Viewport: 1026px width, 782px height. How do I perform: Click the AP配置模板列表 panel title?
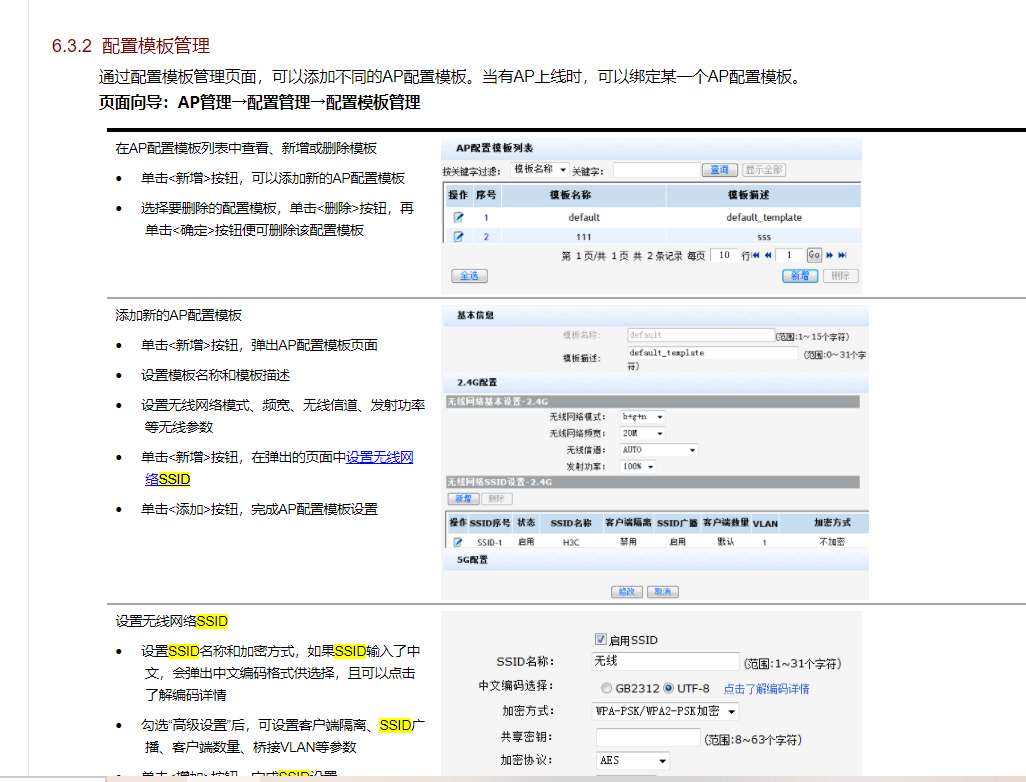(x=495, y=148)
